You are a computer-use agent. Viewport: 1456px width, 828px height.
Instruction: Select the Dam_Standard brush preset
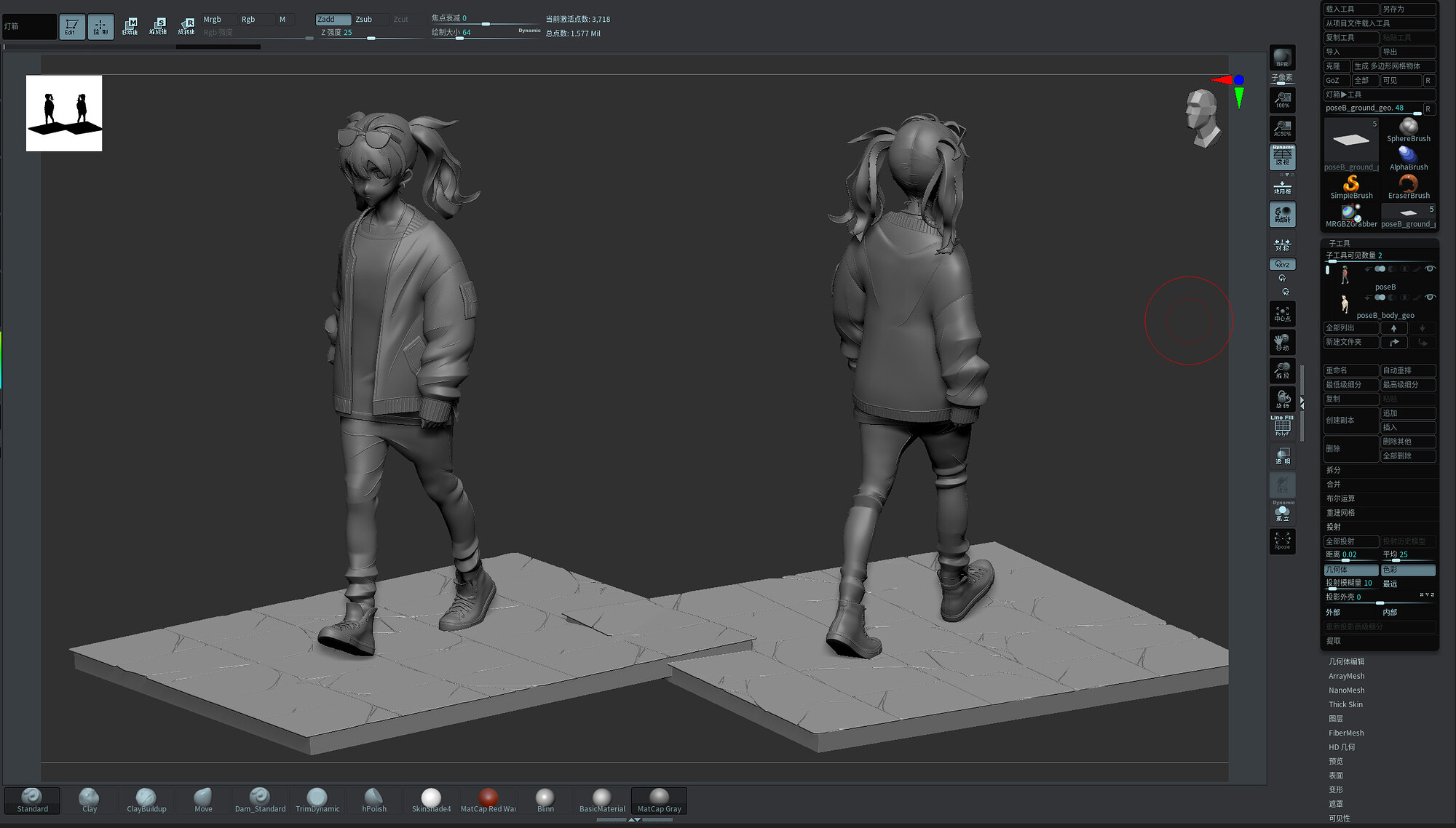click(x=260, y=798)
